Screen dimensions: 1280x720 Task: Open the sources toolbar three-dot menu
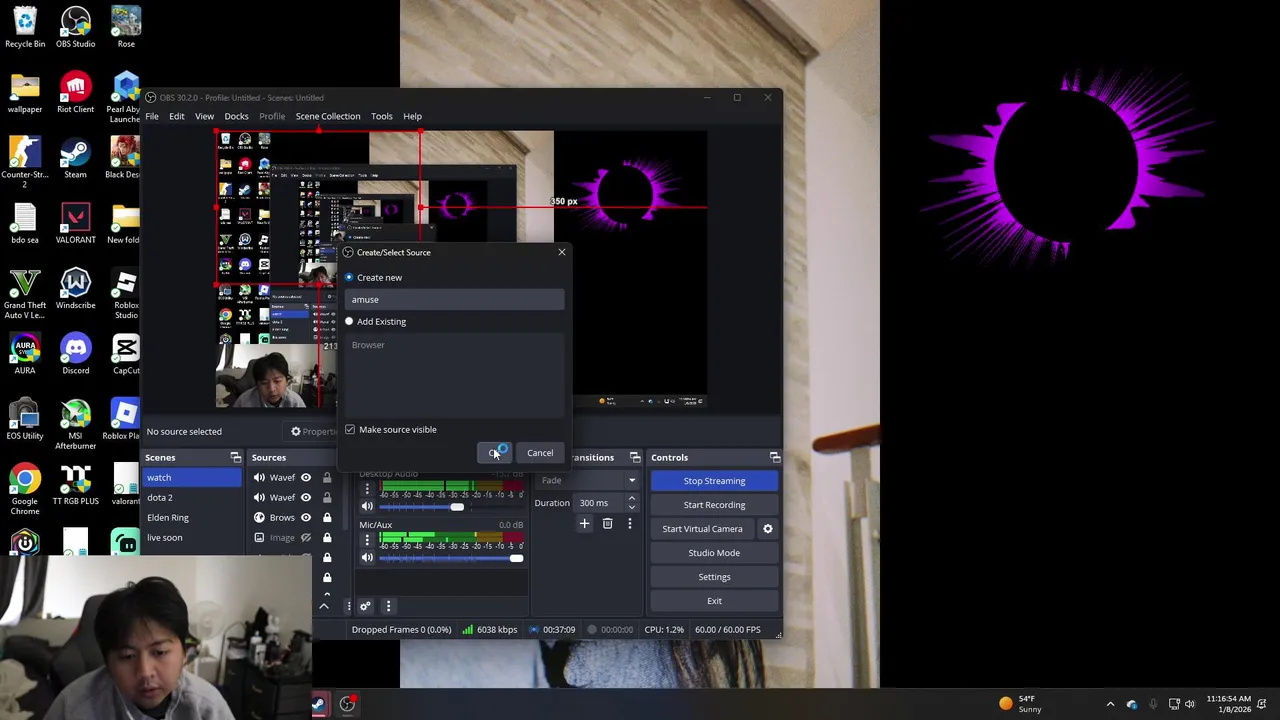point(348,606)
